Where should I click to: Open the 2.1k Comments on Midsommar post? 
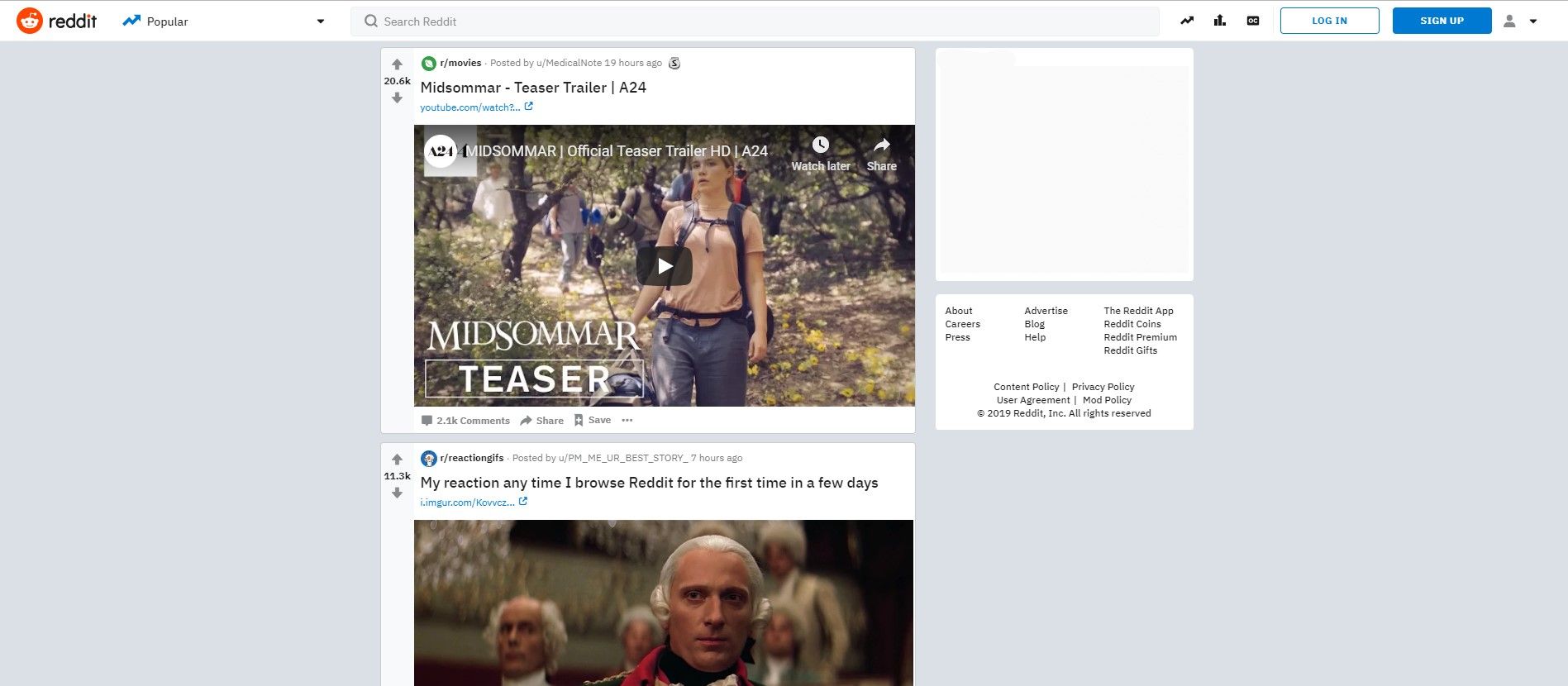465,421
